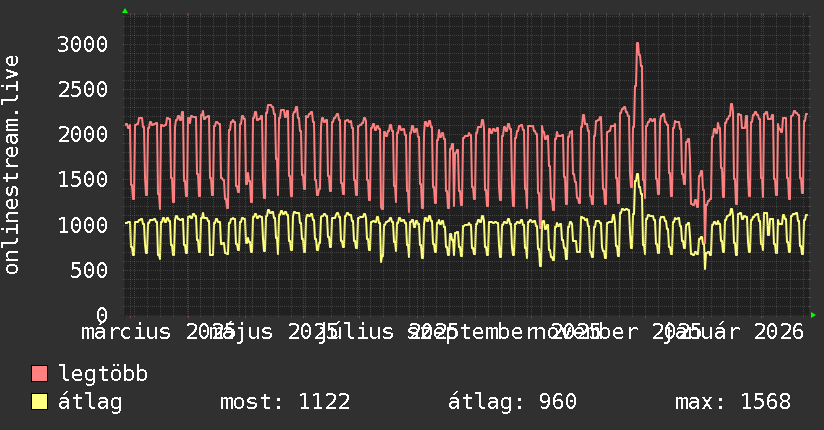Click the 2000 y-axis label

(x=83, y=135)
